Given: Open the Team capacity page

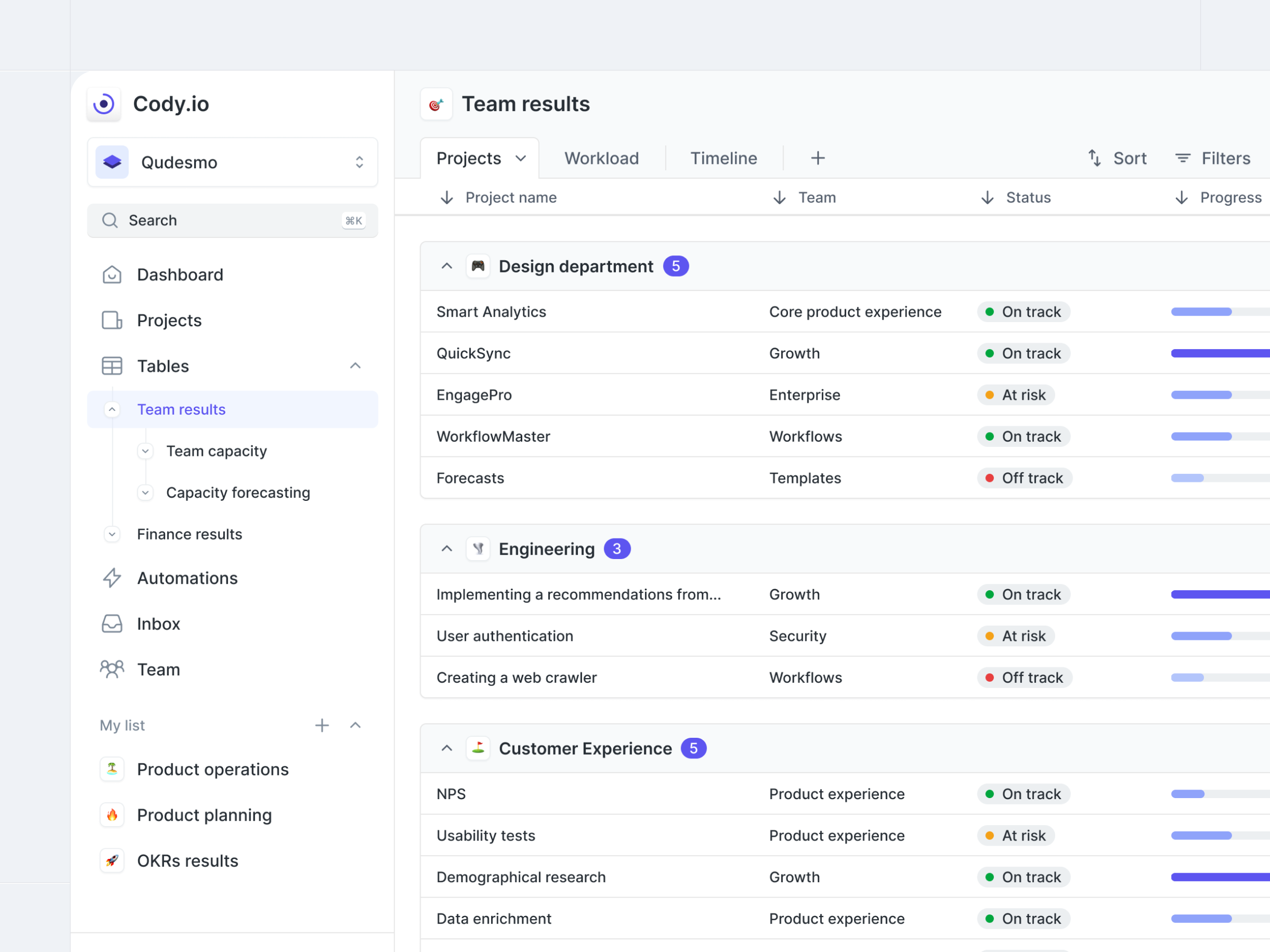Looking at the screenshot, I should [x=216, y=451].
